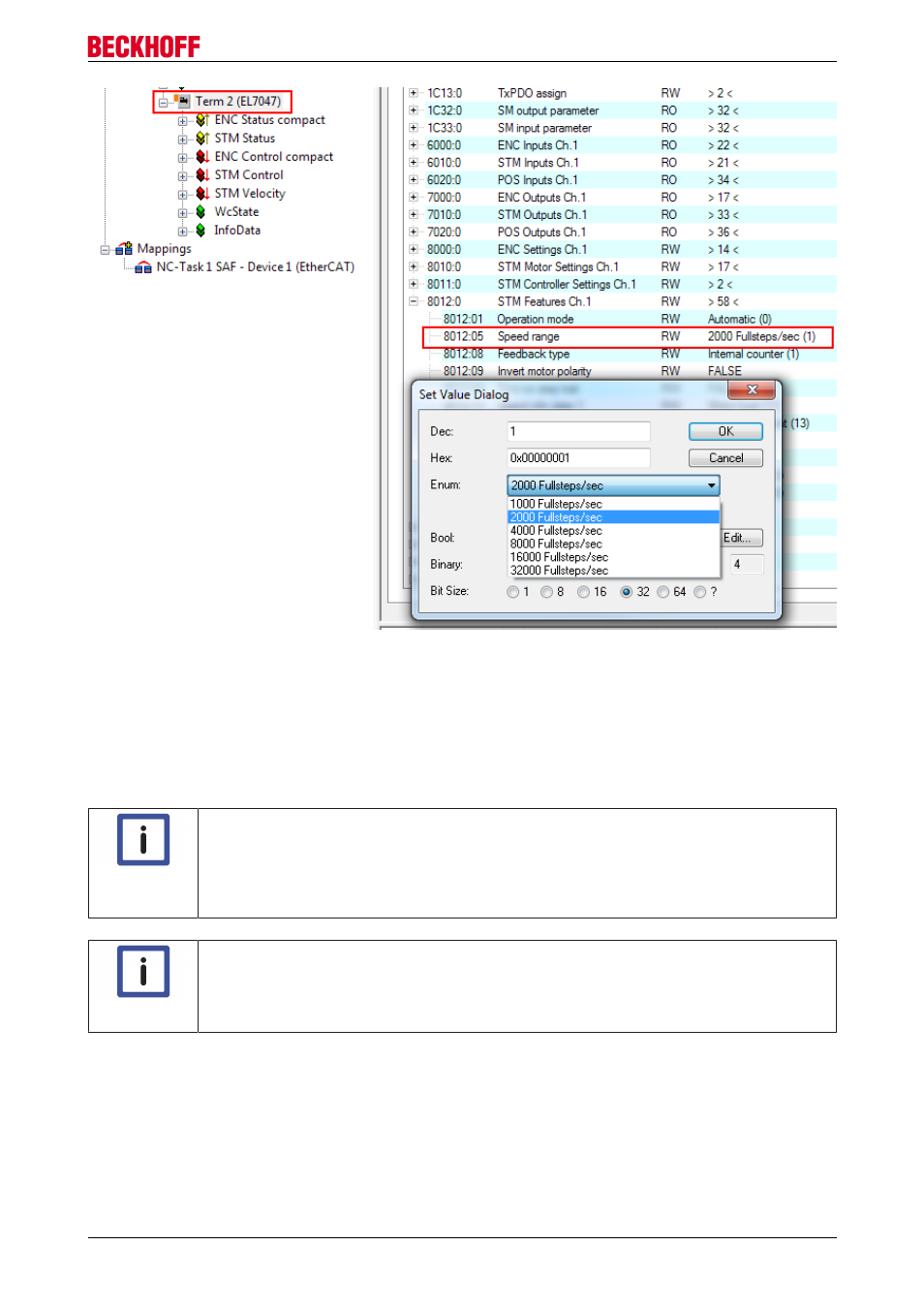Expand the 8000:0 ENC Settings Ch.1 entry

(414, 250)
